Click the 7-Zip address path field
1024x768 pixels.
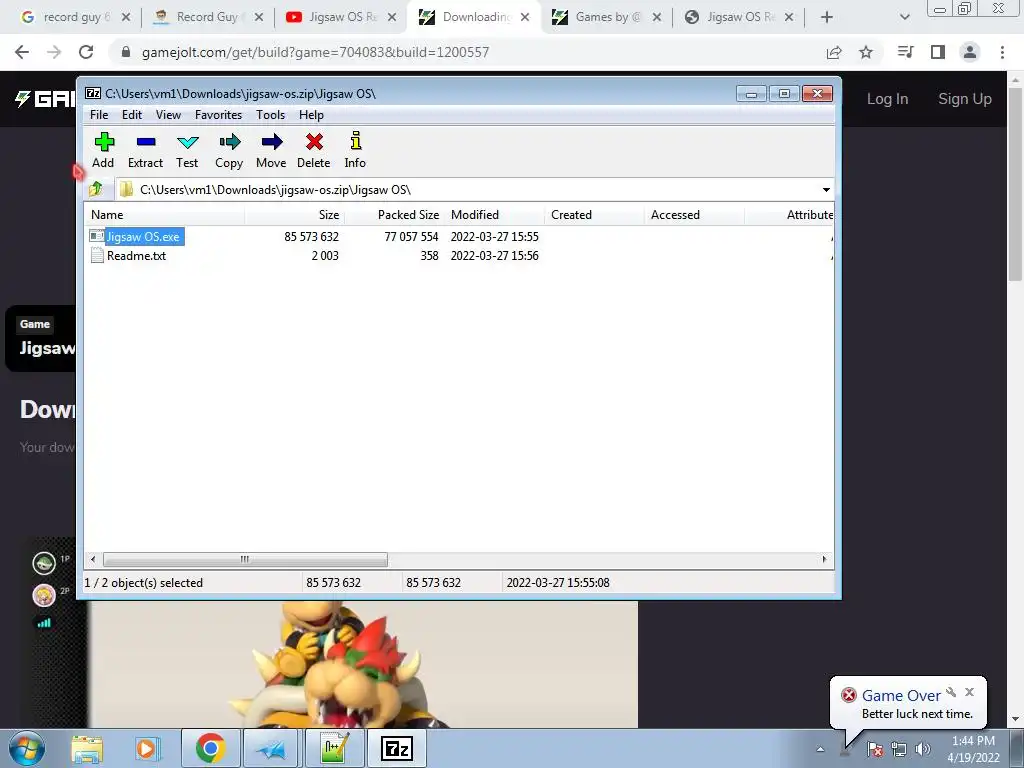[475, 189]
